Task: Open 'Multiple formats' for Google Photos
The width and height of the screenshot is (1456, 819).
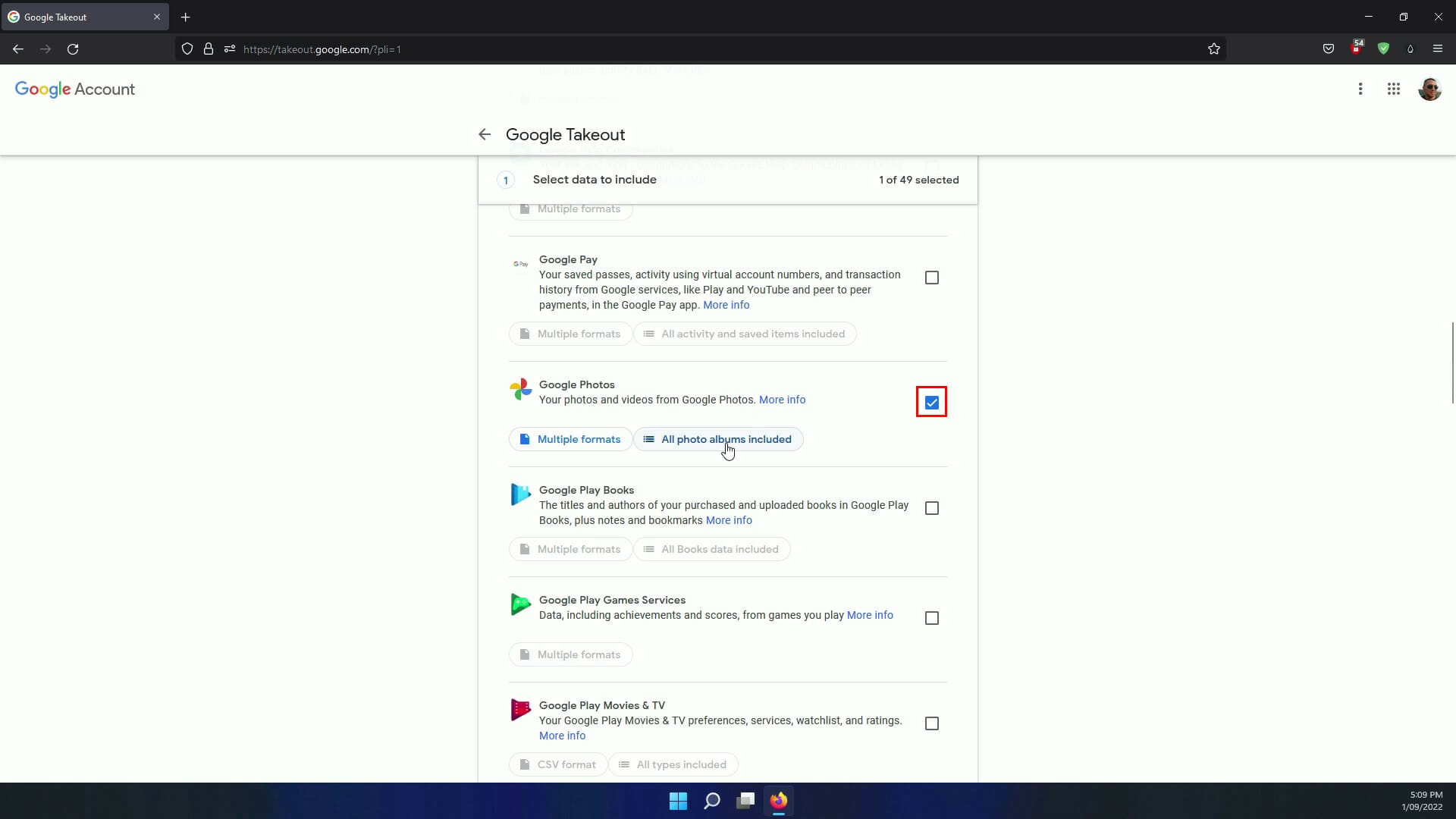Action: coord(570,439)
